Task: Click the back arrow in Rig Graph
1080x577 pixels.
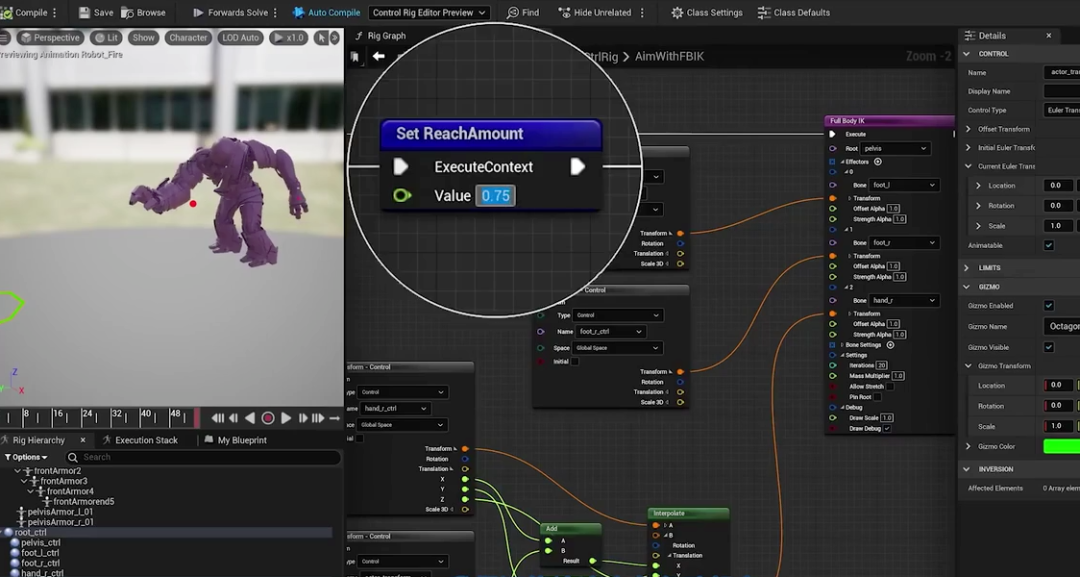Action: coord(378,56)
